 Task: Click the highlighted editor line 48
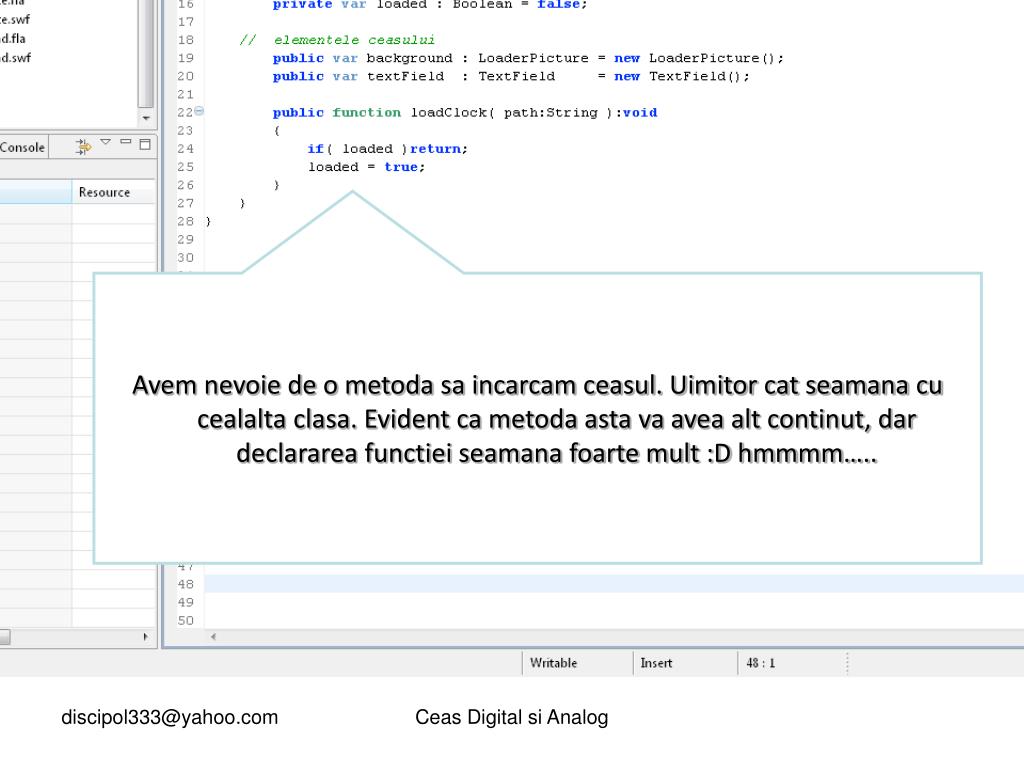point(614,584)
